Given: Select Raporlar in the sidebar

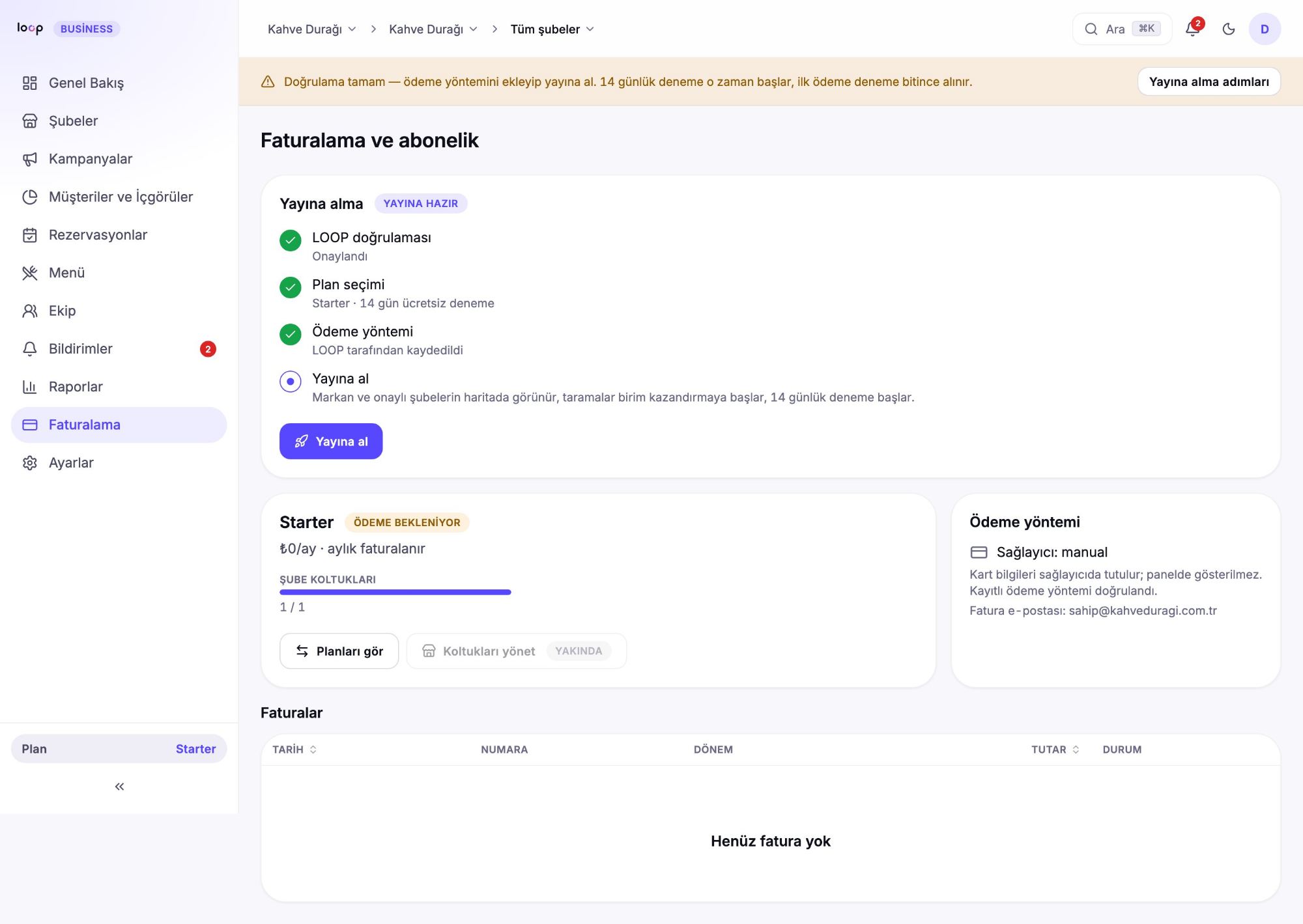Looking at the screenshot, I should (119, 387).
